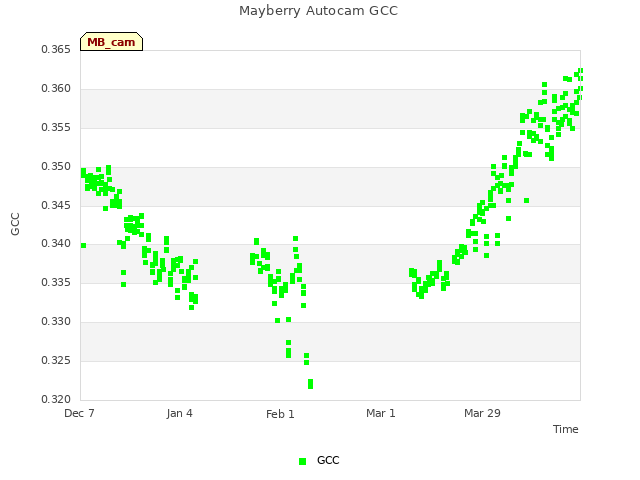Click the isolated data point at 0.340 near Dec 7
Screen dimensions: 640x480
coord(83,245)
